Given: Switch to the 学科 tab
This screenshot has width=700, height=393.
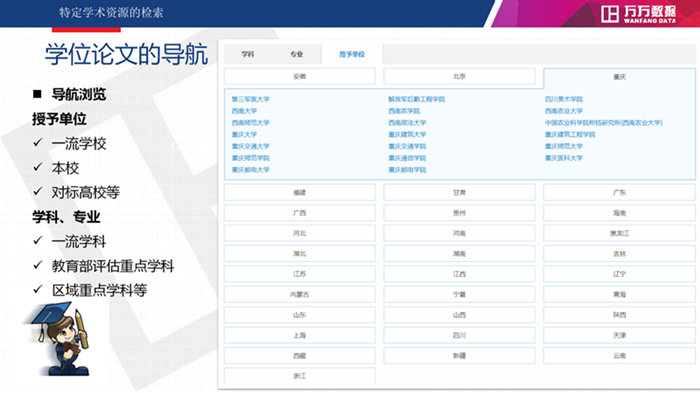Looking at the screenshot, I should [x=248, y=54].
